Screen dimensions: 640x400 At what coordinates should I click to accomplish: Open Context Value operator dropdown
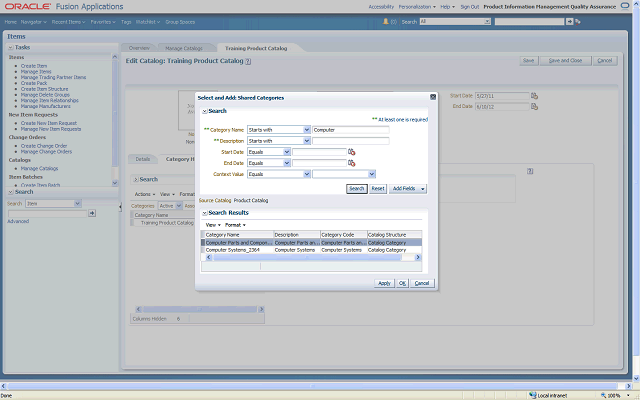pyautogui.click(x=307, y=174)
